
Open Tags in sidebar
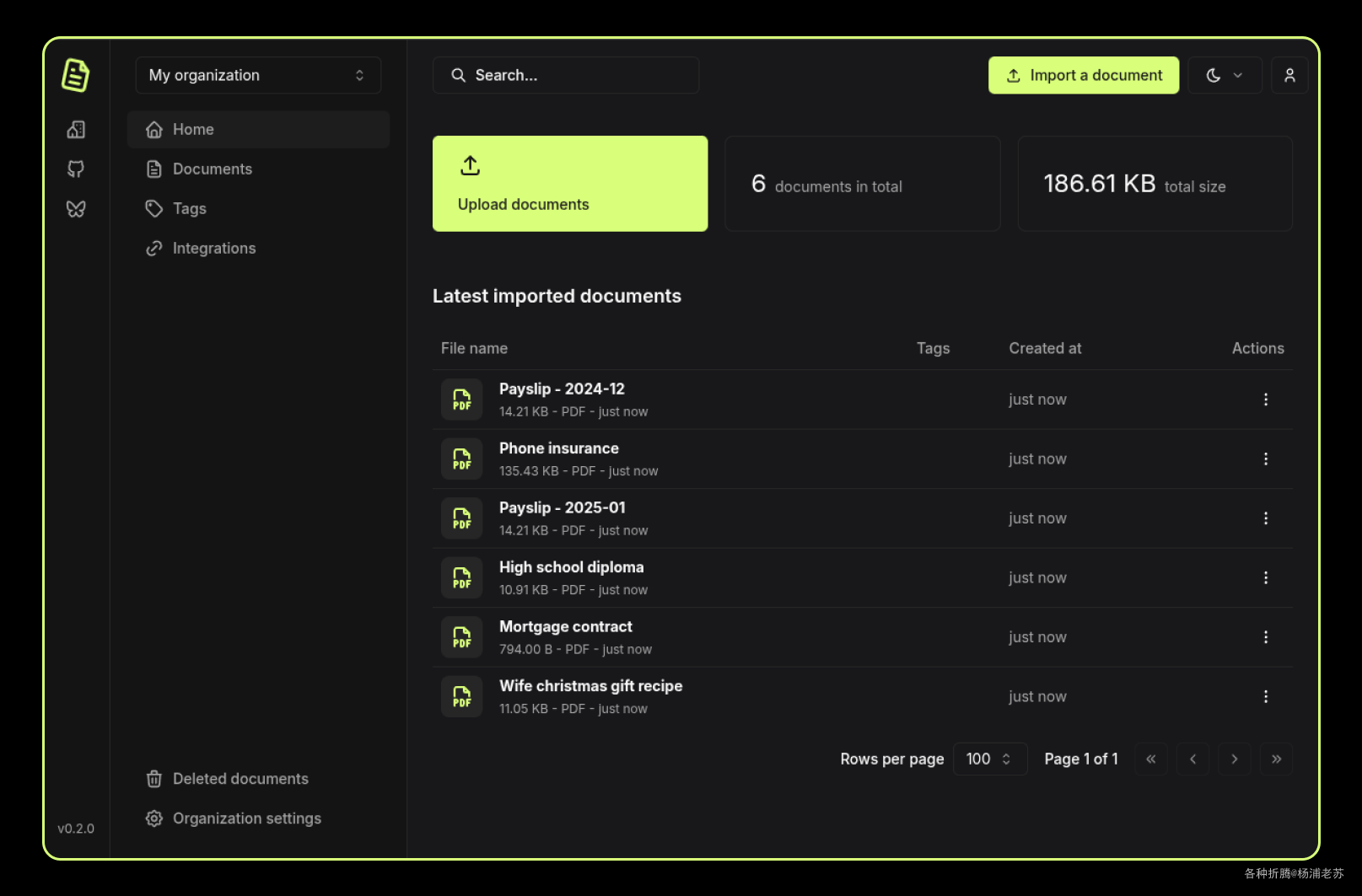[x=258, y=208]
